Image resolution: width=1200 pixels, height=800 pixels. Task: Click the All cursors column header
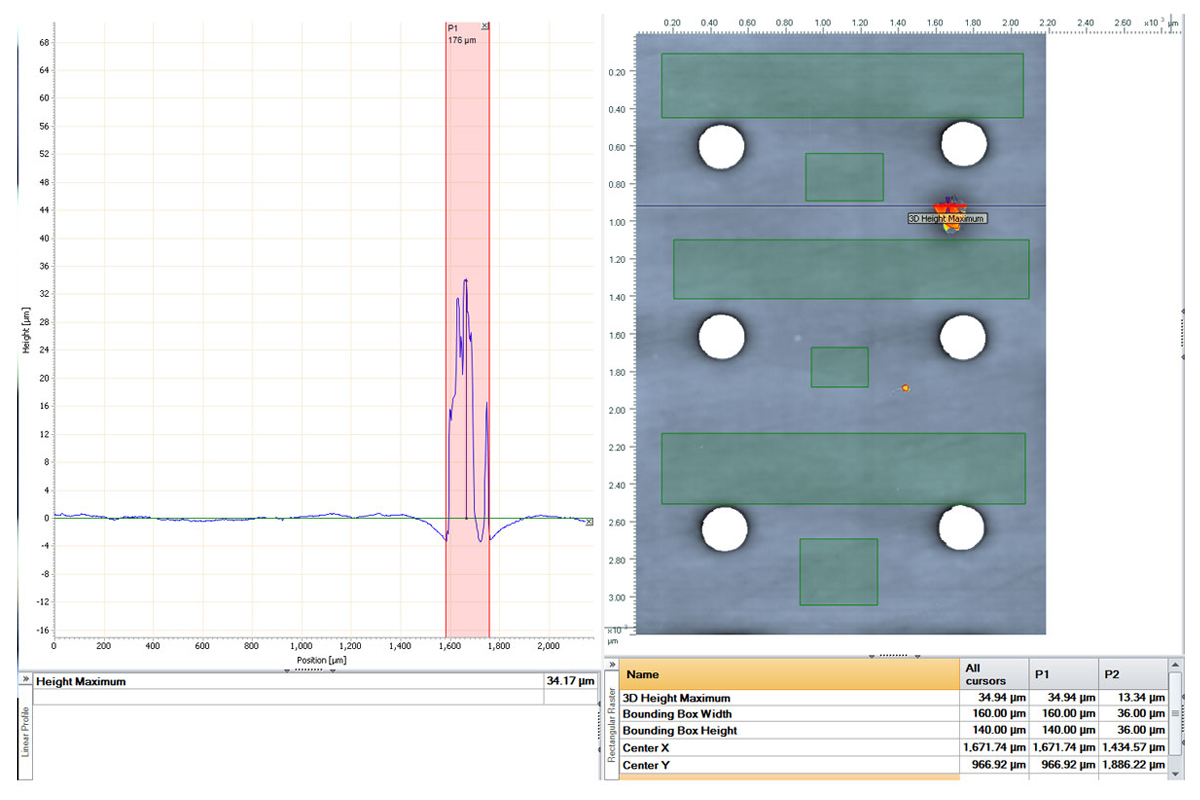coord(992,674)
